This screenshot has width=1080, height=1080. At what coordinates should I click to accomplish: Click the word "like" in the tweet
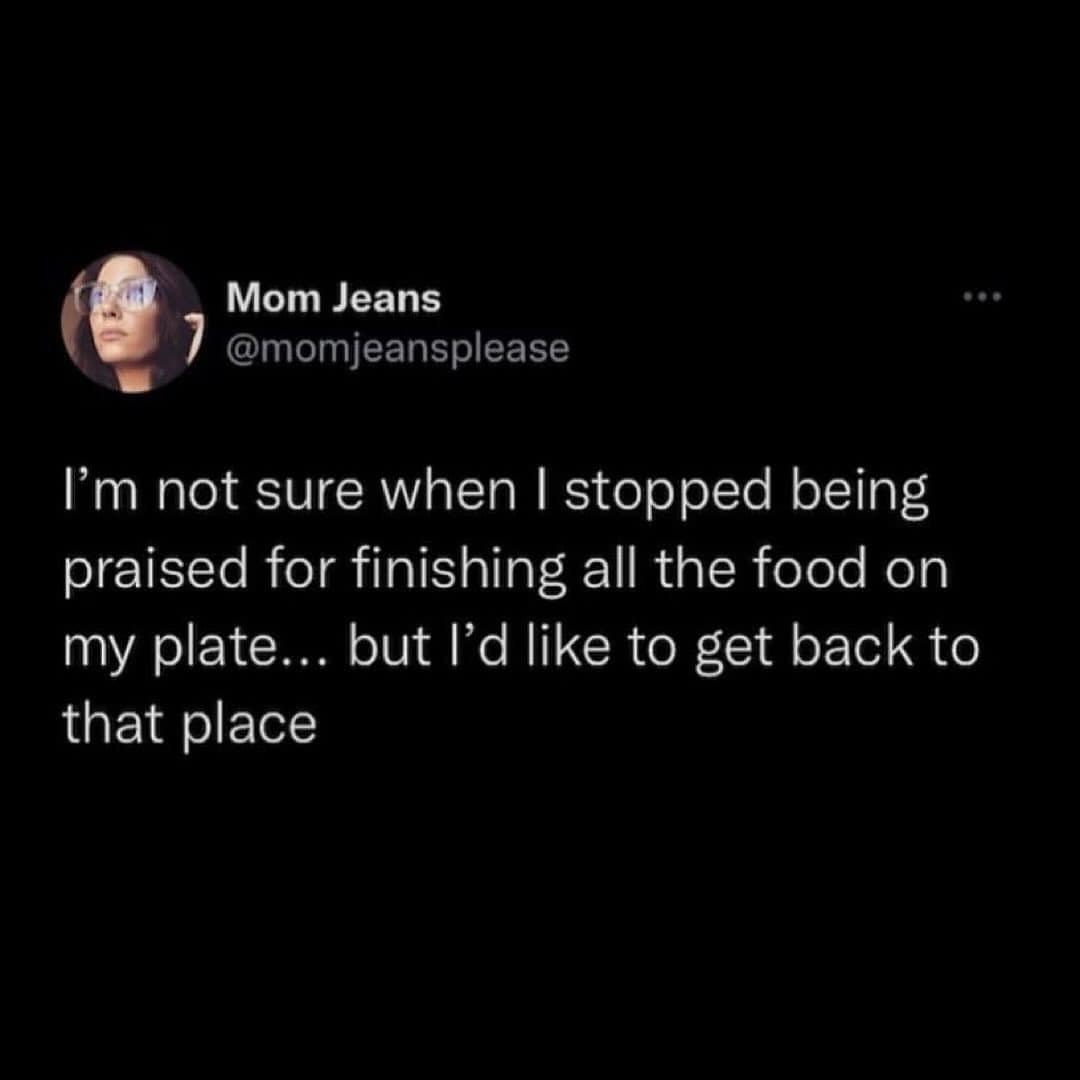(568, 647)
